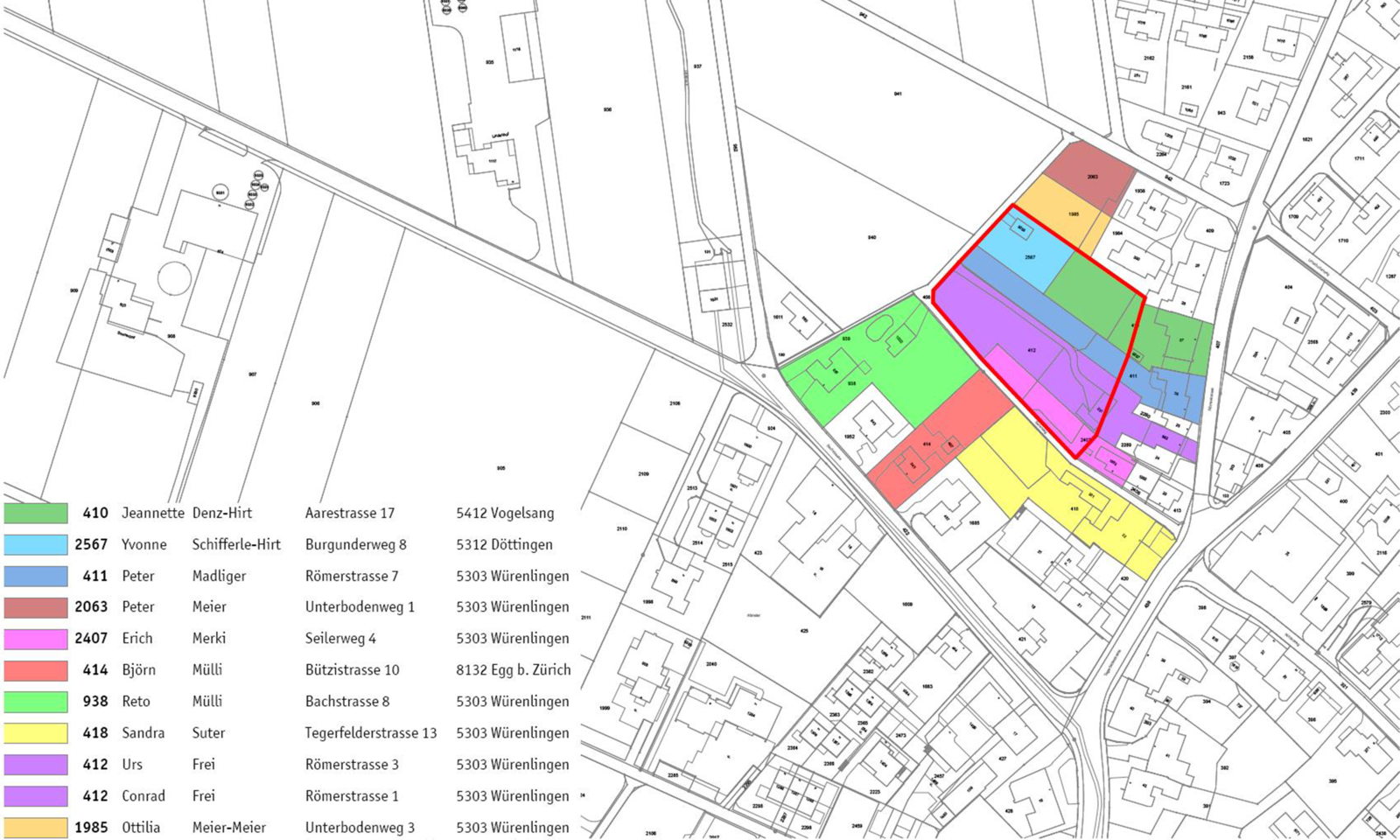Select the yellow legend swatch for Sandra Suter
Image resolution: width=1400 pixels, height=840 pixels.
click(36, 733)
